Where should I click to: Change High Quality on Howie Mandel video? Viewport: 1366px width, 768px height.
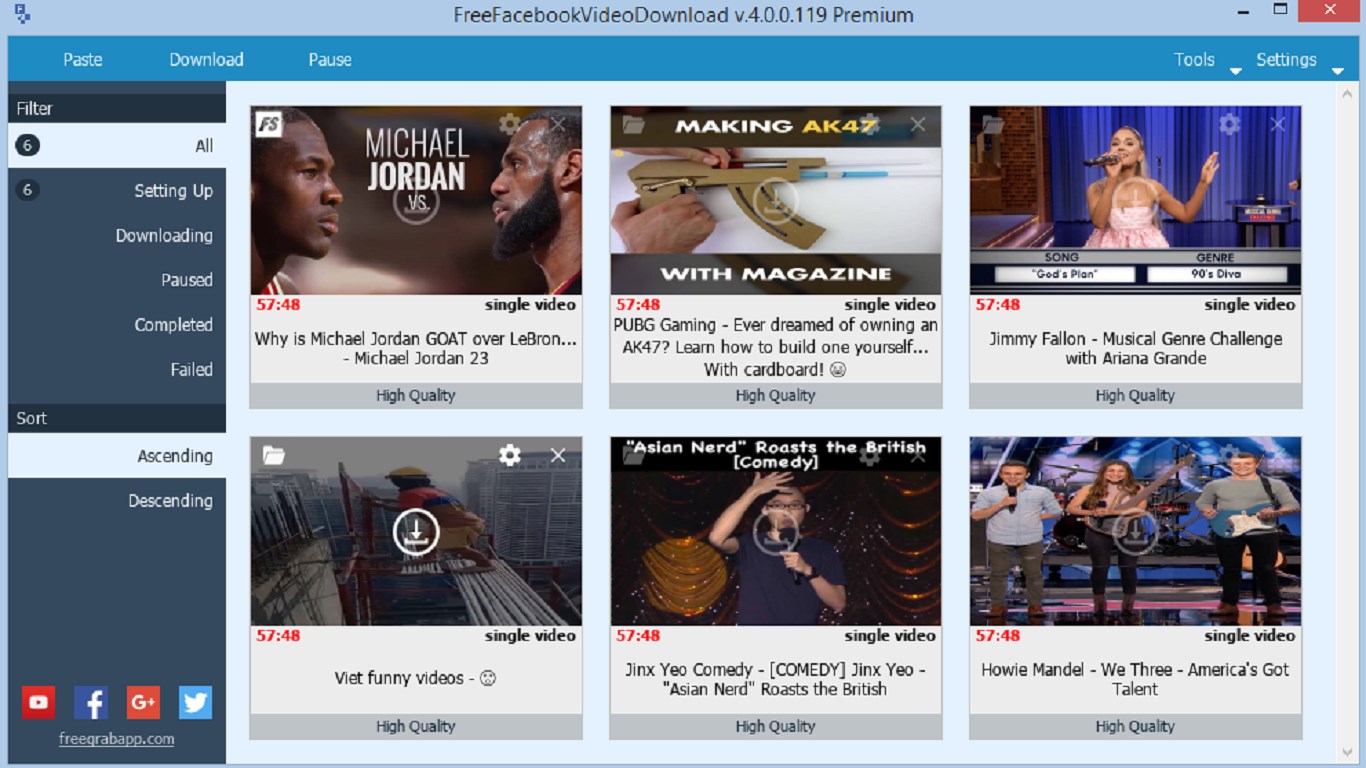[x=1136, y=726]
